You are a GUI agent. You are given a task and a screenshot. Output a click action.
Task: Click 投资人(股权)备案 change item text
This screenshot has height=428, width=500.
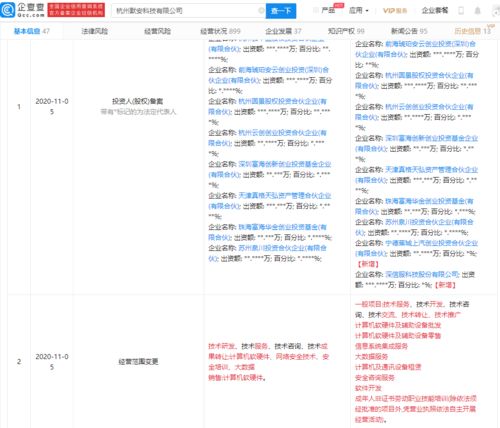pos(137,101)
